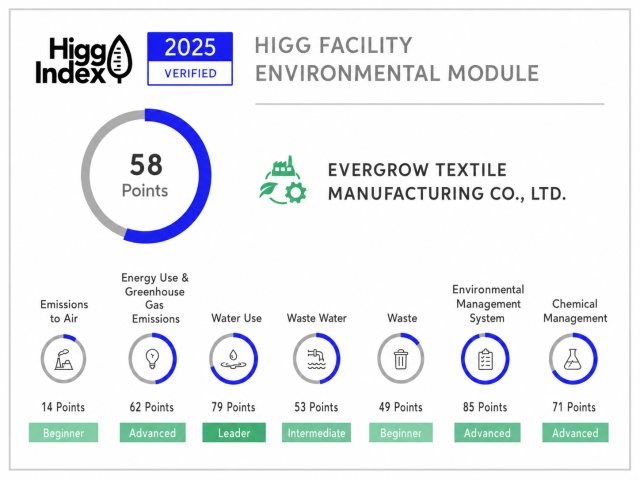The width and height of the screenshot is (640, 480).
Task: Click the 58 Points overall score
Action: click(145, 176)
